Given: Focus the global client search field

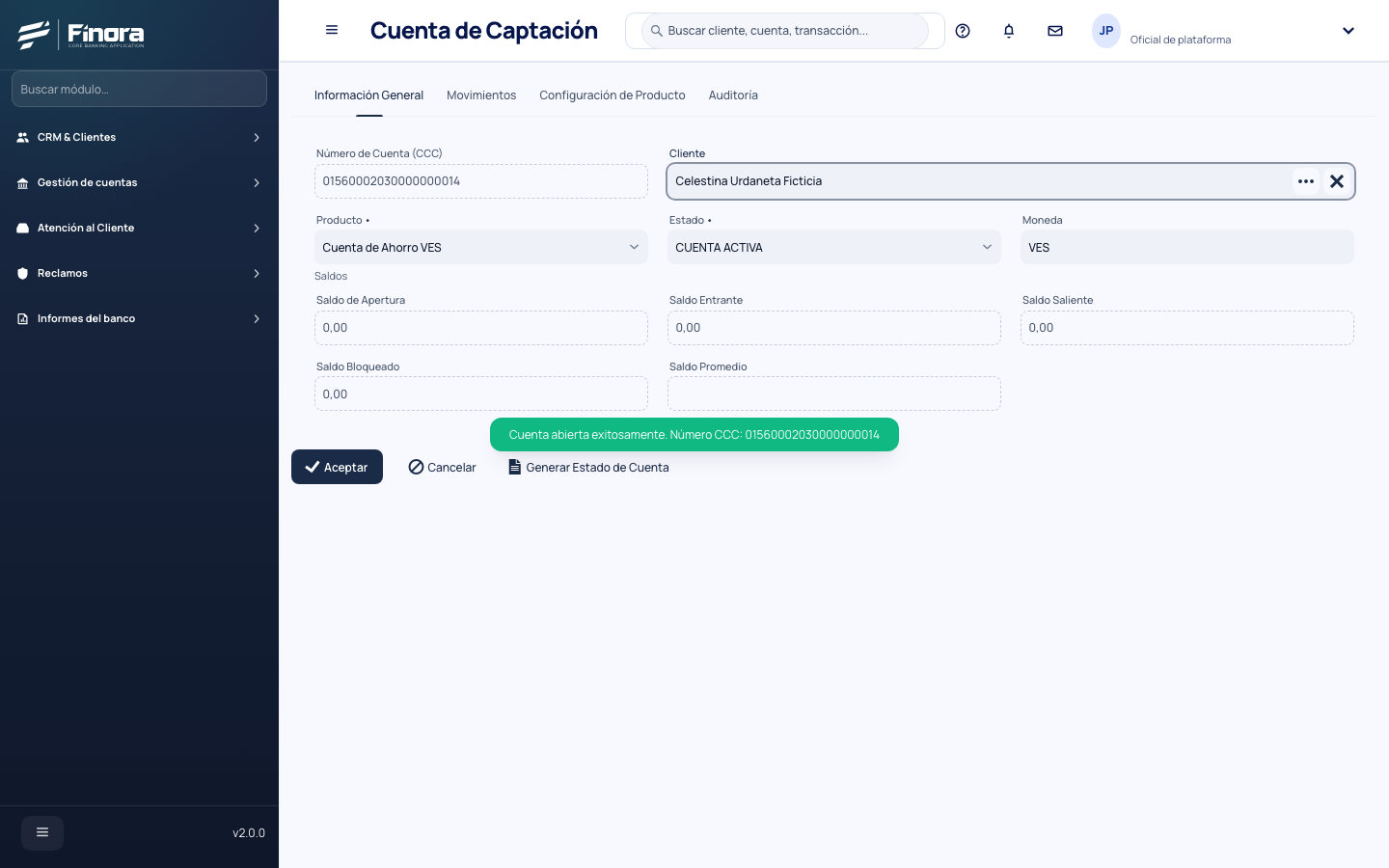Looking at the screenshot, I should (x=785, y=31).
